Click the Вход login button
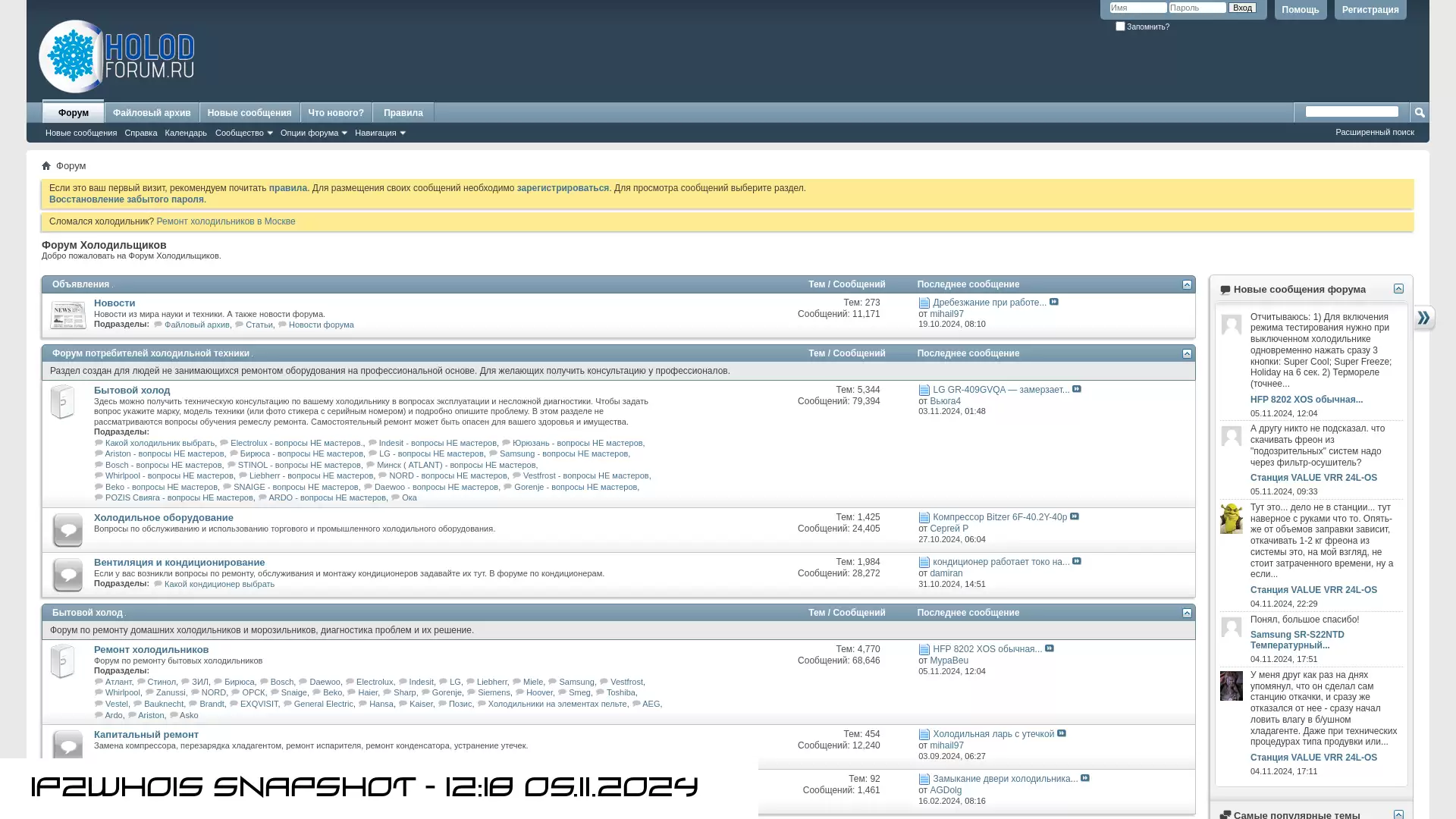The image size is (1456, 819). [x=1242, y=8]
